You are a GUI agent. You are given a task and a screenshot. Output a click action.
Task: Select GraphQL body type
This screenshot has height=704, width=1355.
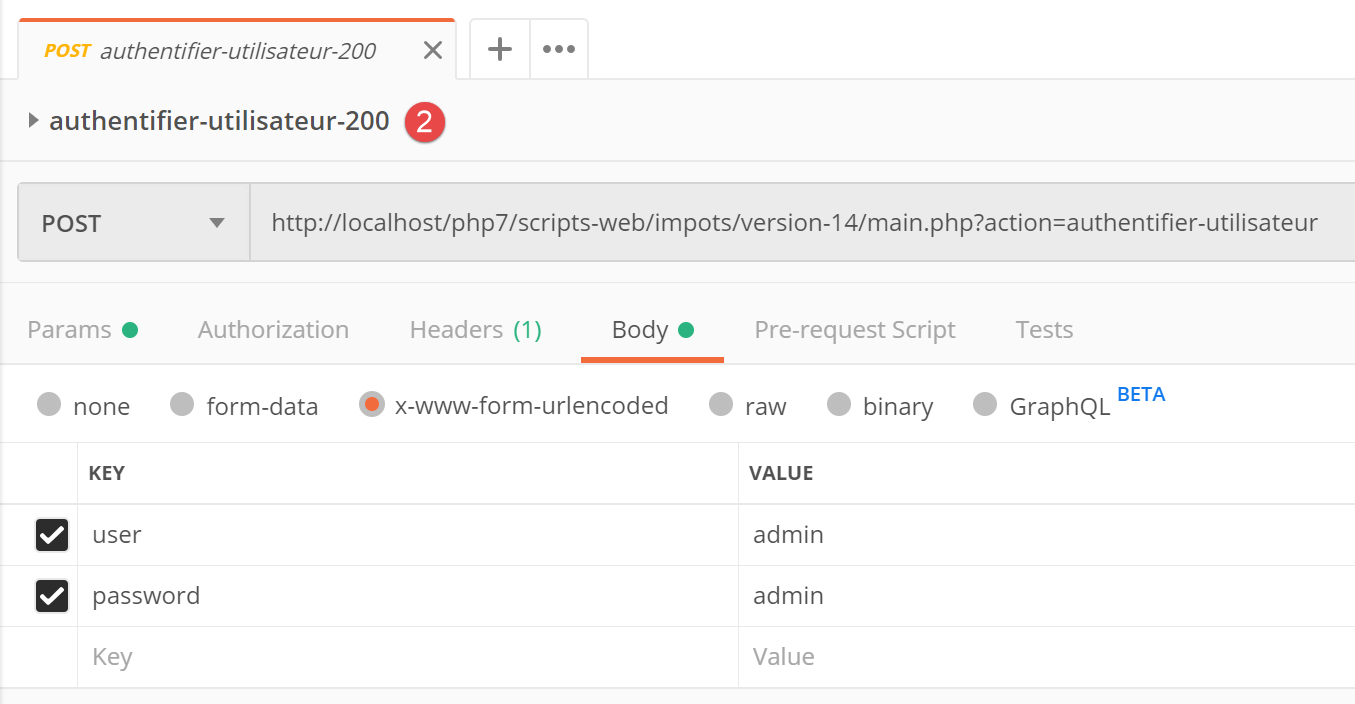pos(985,405)
